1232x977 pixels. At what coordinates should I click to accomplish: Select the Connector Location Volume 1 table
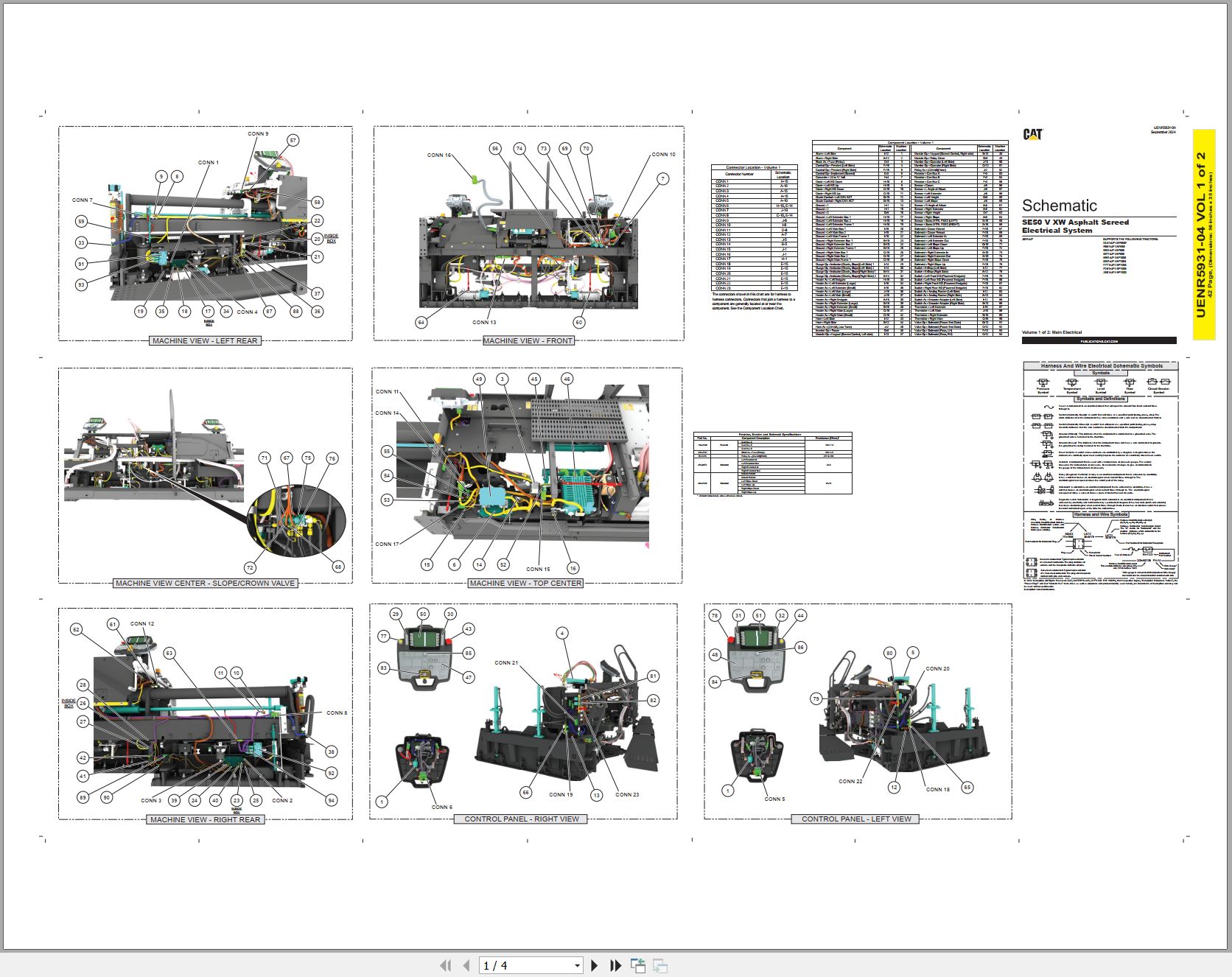tap(754, 228)
